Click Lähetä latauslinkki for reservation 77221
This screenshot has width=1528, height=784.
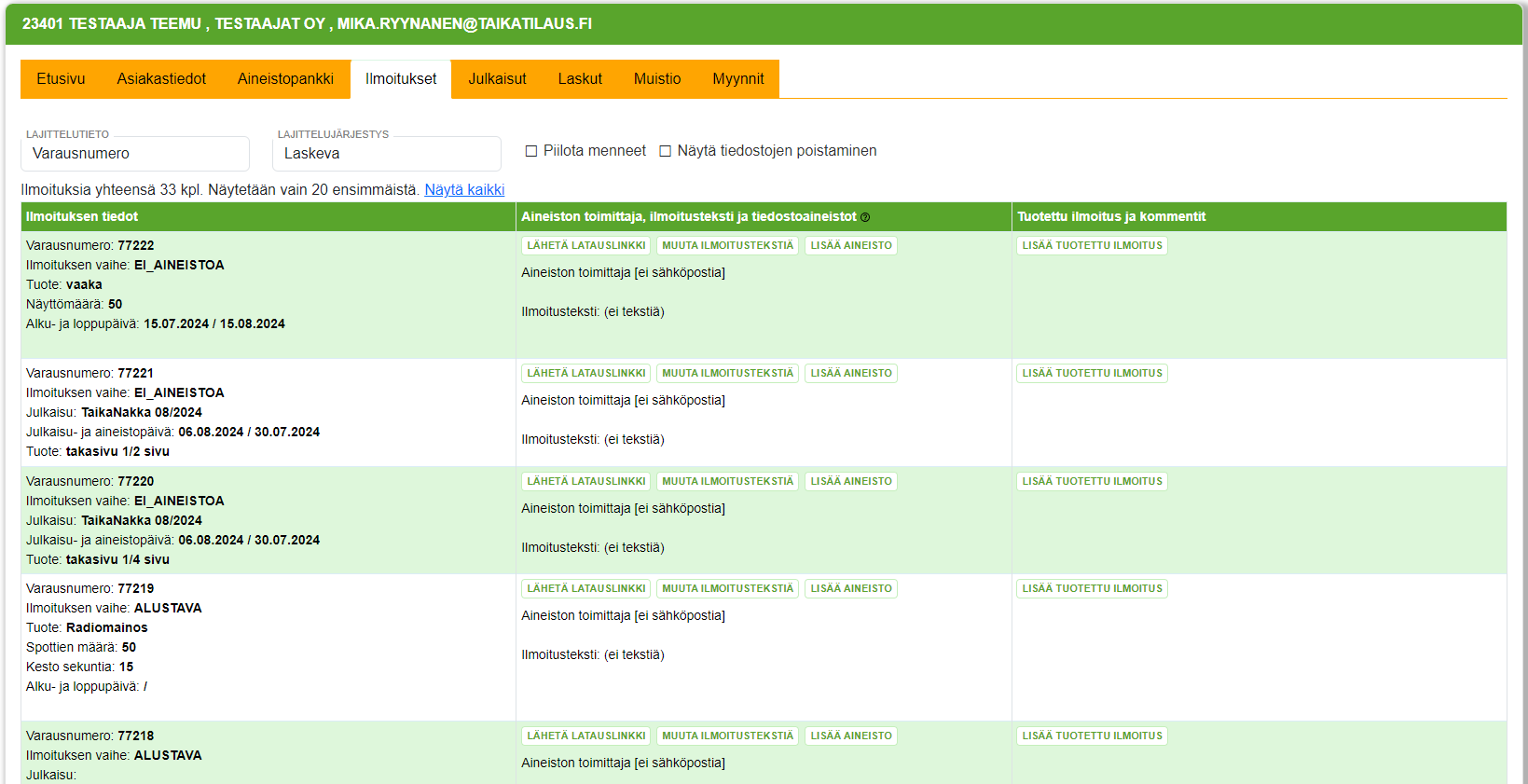click(x=586, y=373)
